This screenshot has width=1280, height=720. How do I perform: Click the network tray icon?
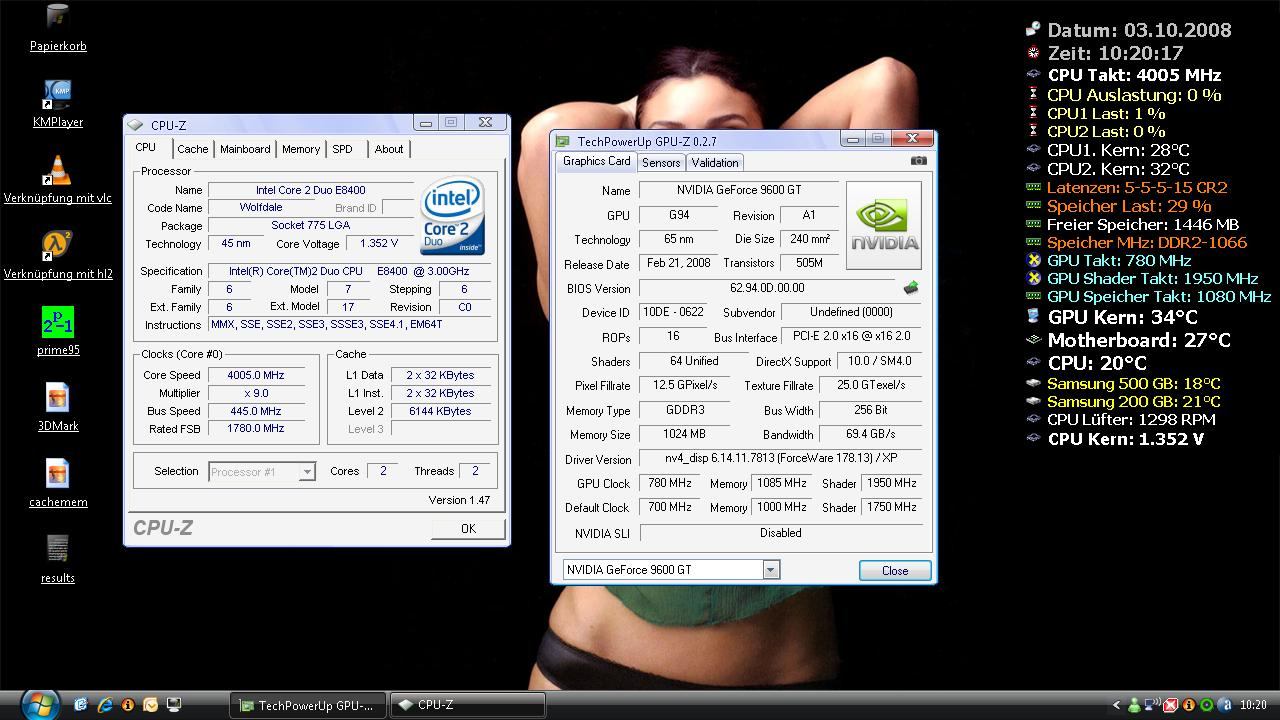[x=1152, y=705]
